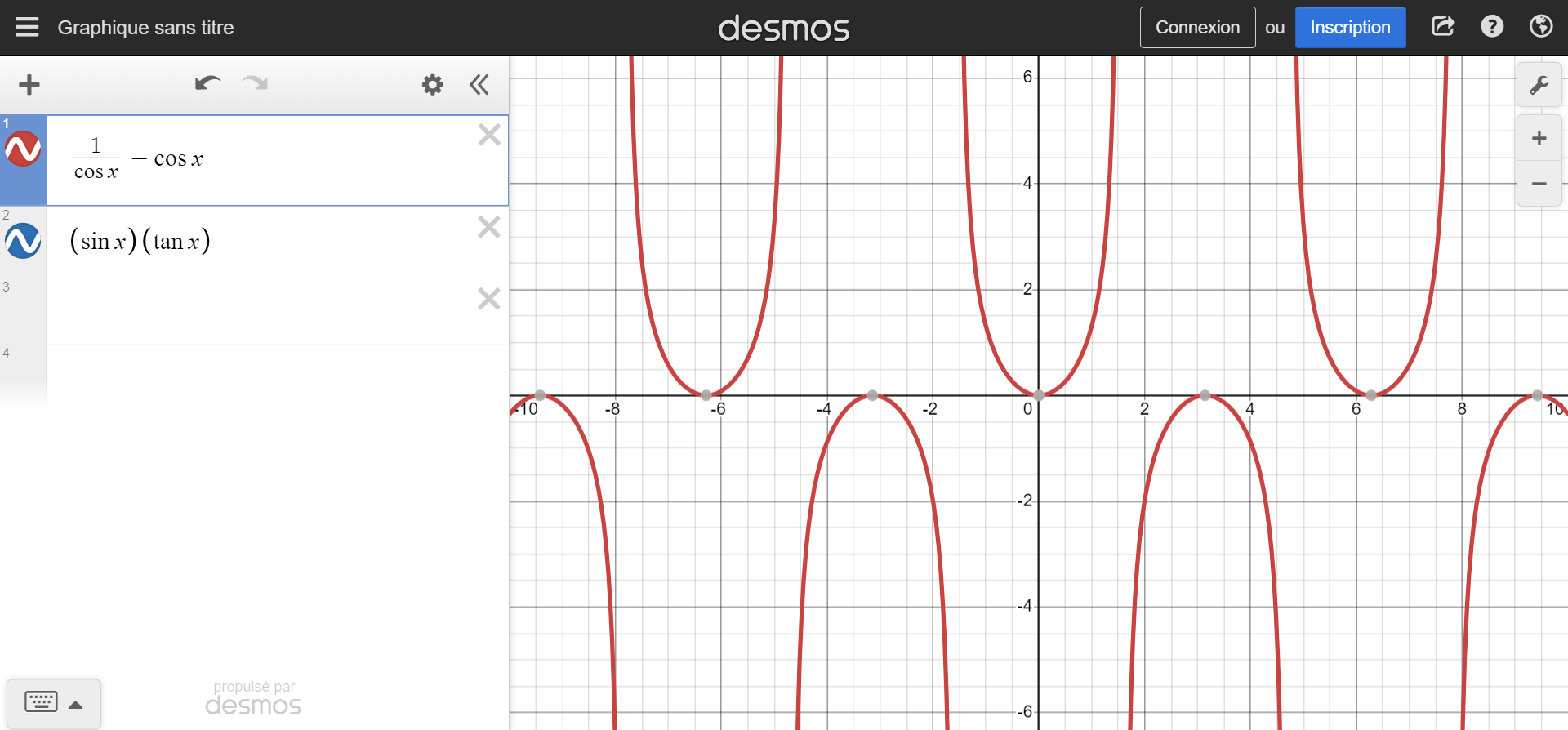Click the Connexion button
The height and width of the screenshot is (730, 1568).
[x=1197, y=28]
